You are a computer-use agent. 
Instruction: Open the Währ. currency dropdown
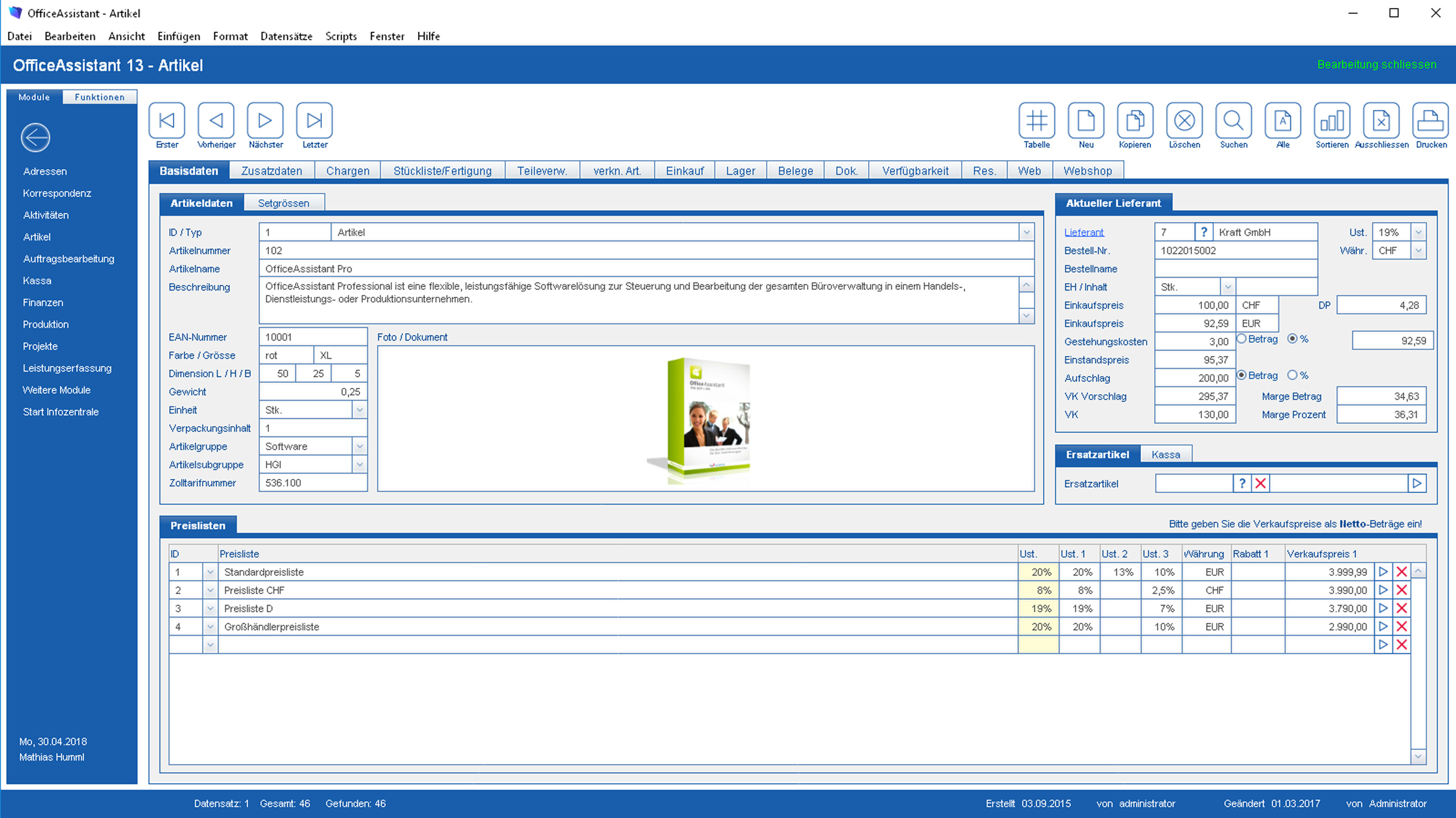[1418, 251]
